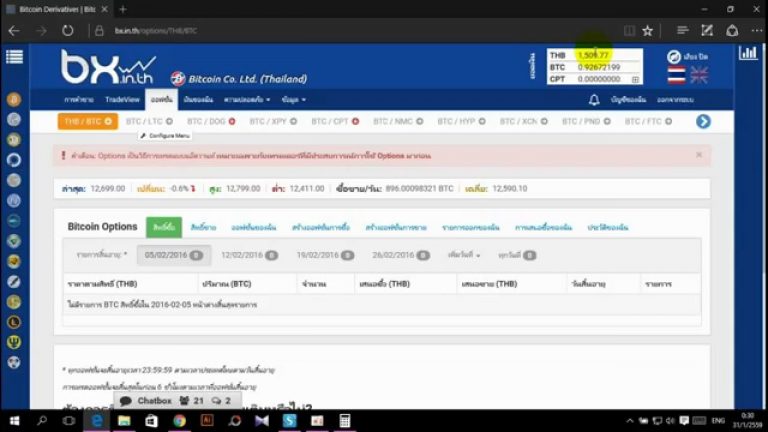Click the notification bell icon

(x=594, y=100)
